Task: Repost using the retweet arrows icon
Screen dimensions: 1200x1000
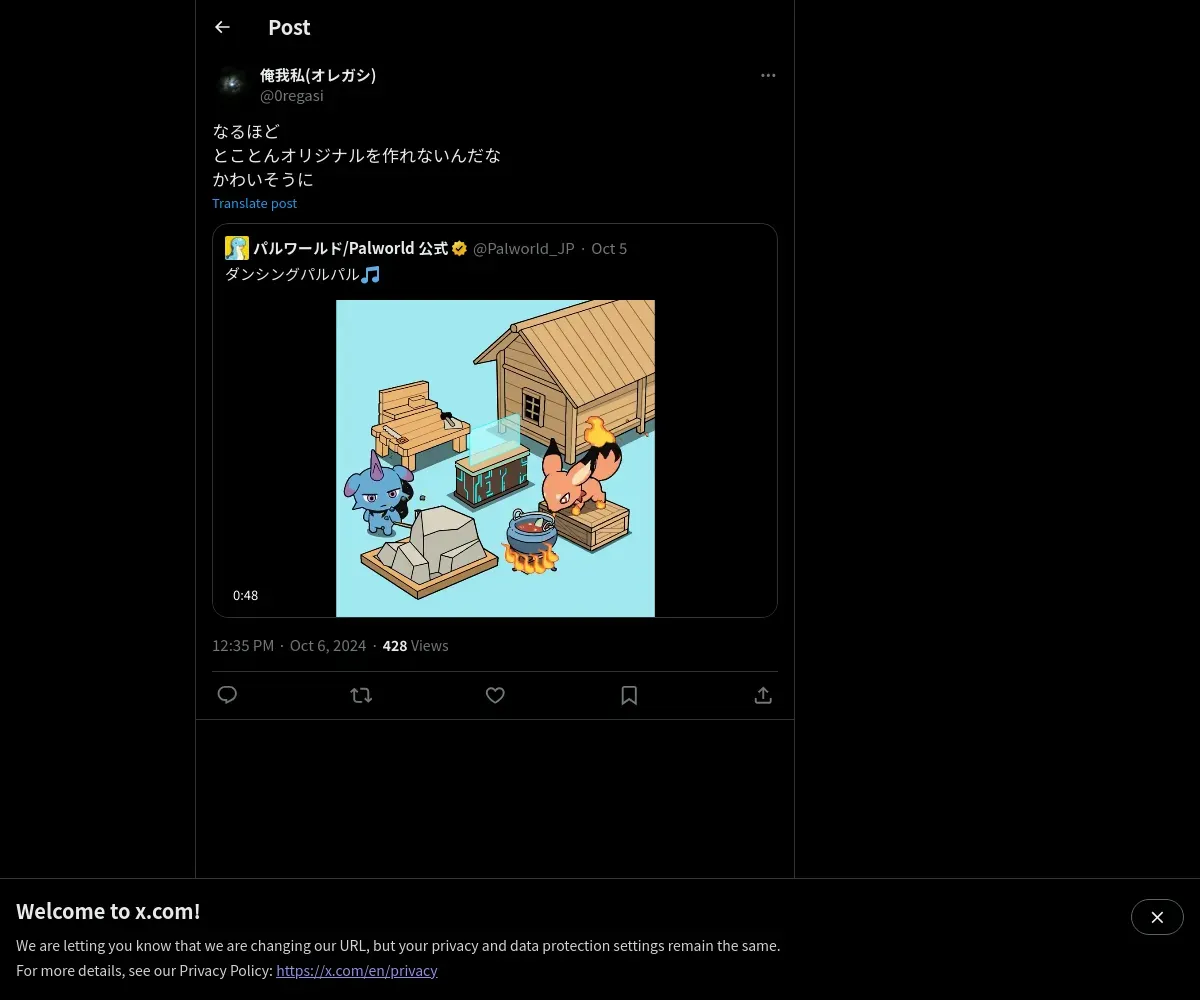Action: tap(361, 695)
